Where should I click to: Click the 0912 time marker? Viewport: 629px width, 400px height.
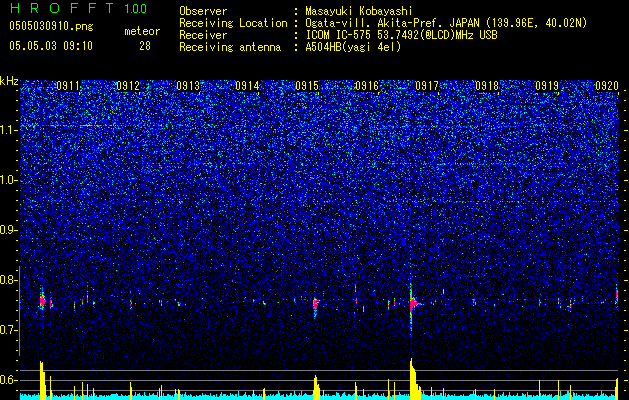coord(128,86)
